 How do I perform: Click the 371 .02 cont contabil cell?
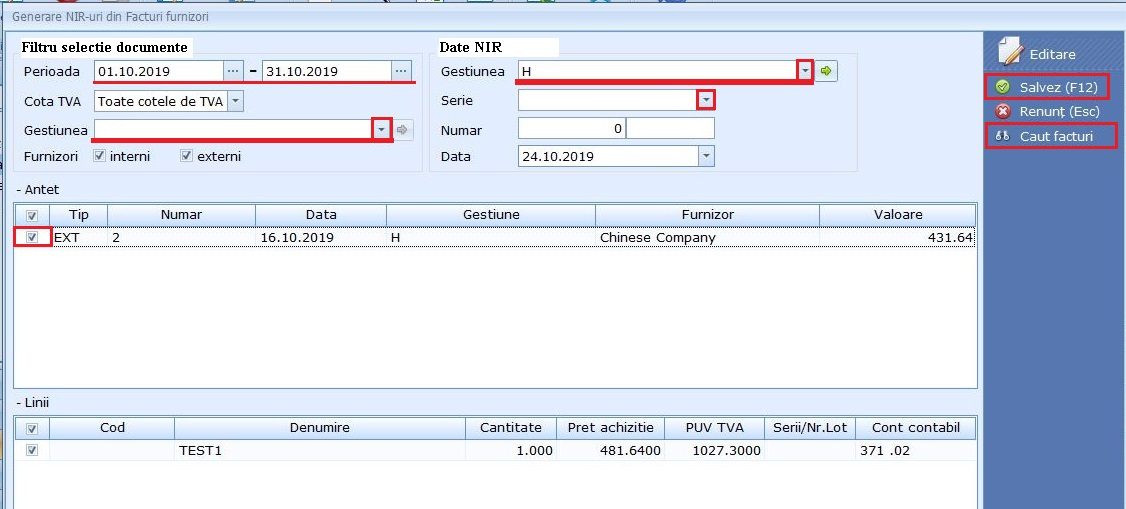click(x=916, y=451)
